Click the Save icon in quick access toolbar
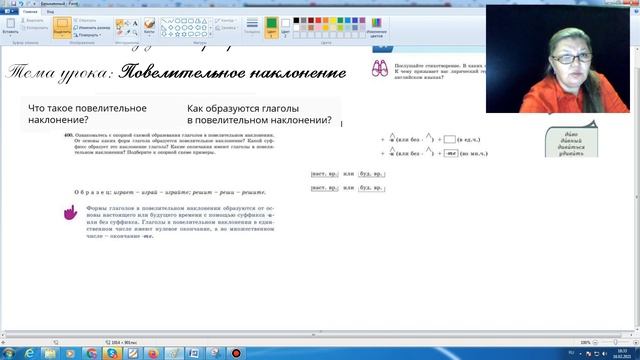 13,3
